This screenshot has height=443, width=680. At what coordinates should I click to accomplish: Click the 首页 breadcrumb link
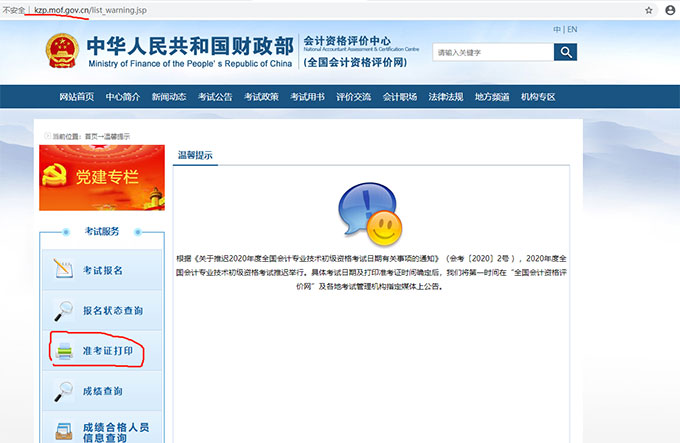91,136
